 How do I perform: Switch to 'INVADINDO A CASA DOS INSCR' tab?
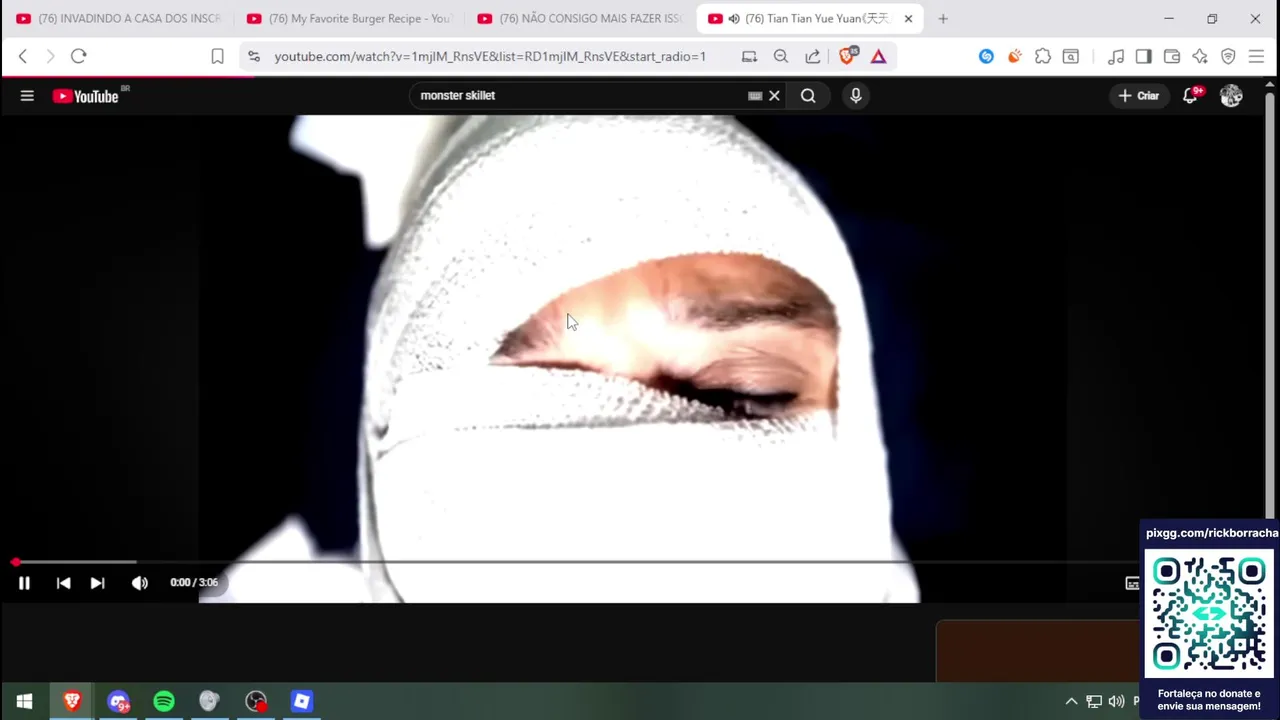pos(118,19)
